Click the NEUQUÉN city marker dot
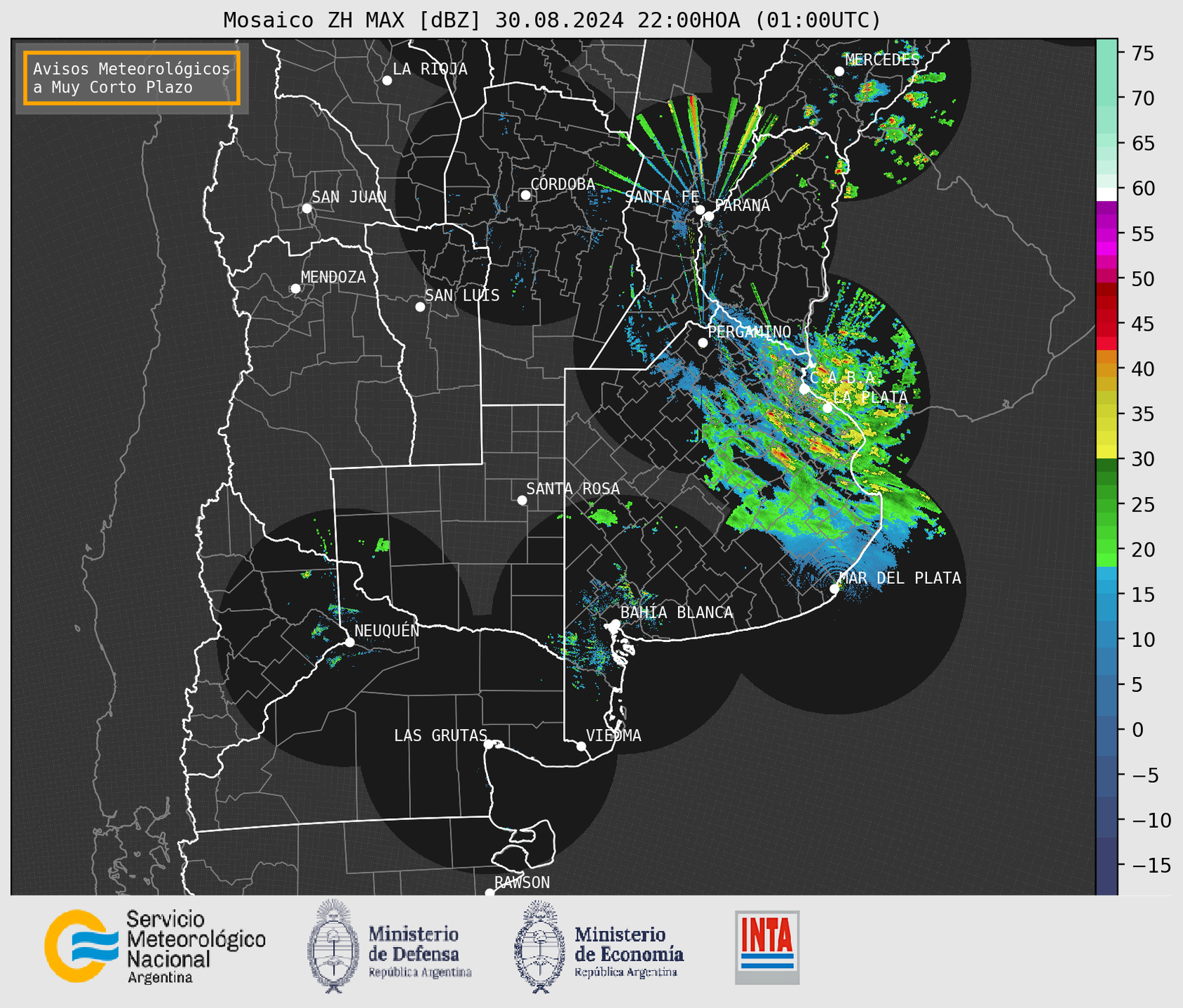 349,642
